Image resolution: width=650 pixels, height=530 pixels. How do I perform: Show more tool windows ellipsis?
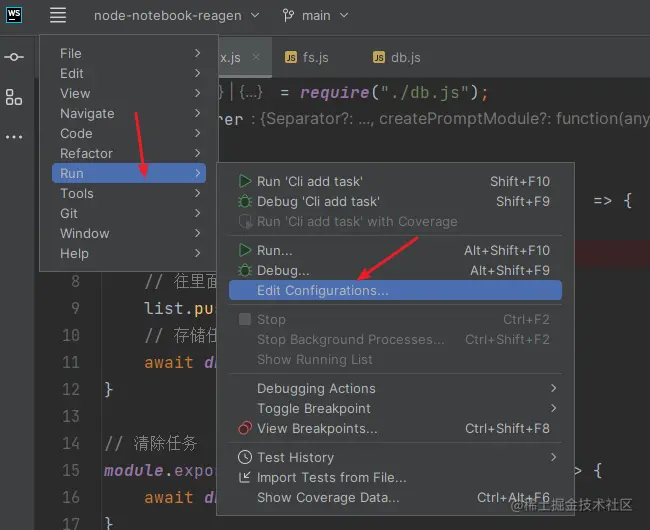click(14, 137)
